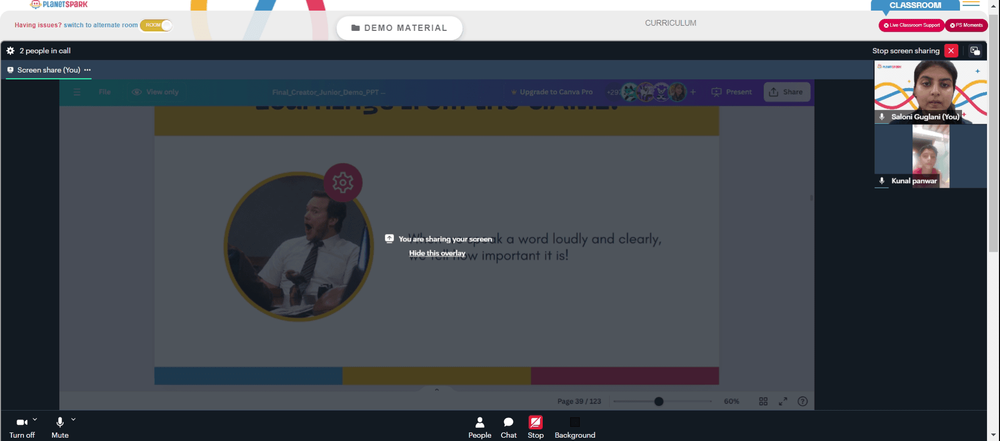Turn off the camera
Screen dimensions: 1000x441
(22, 428)
